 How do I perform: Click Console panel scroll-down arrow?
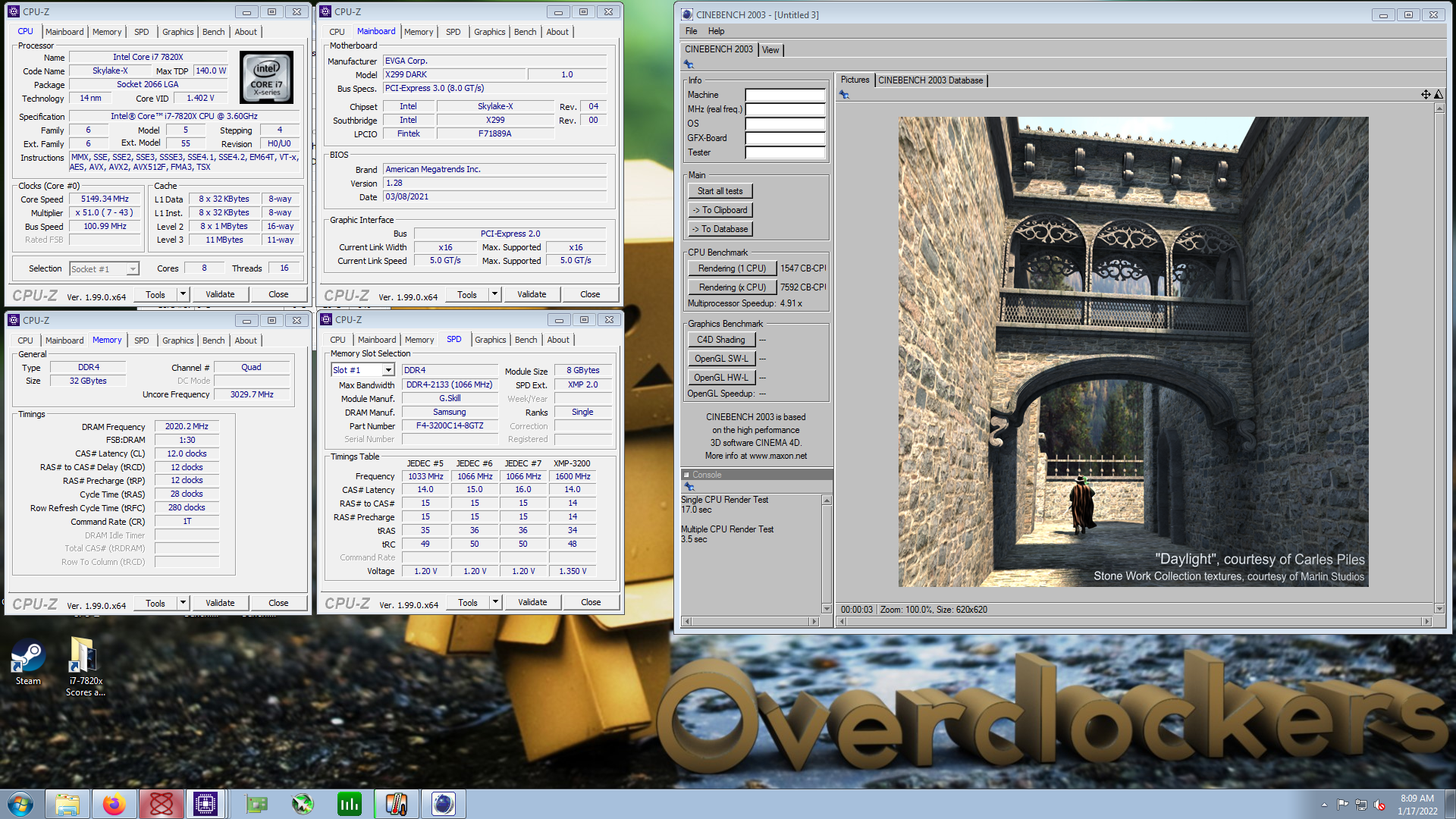click(827, 608)
